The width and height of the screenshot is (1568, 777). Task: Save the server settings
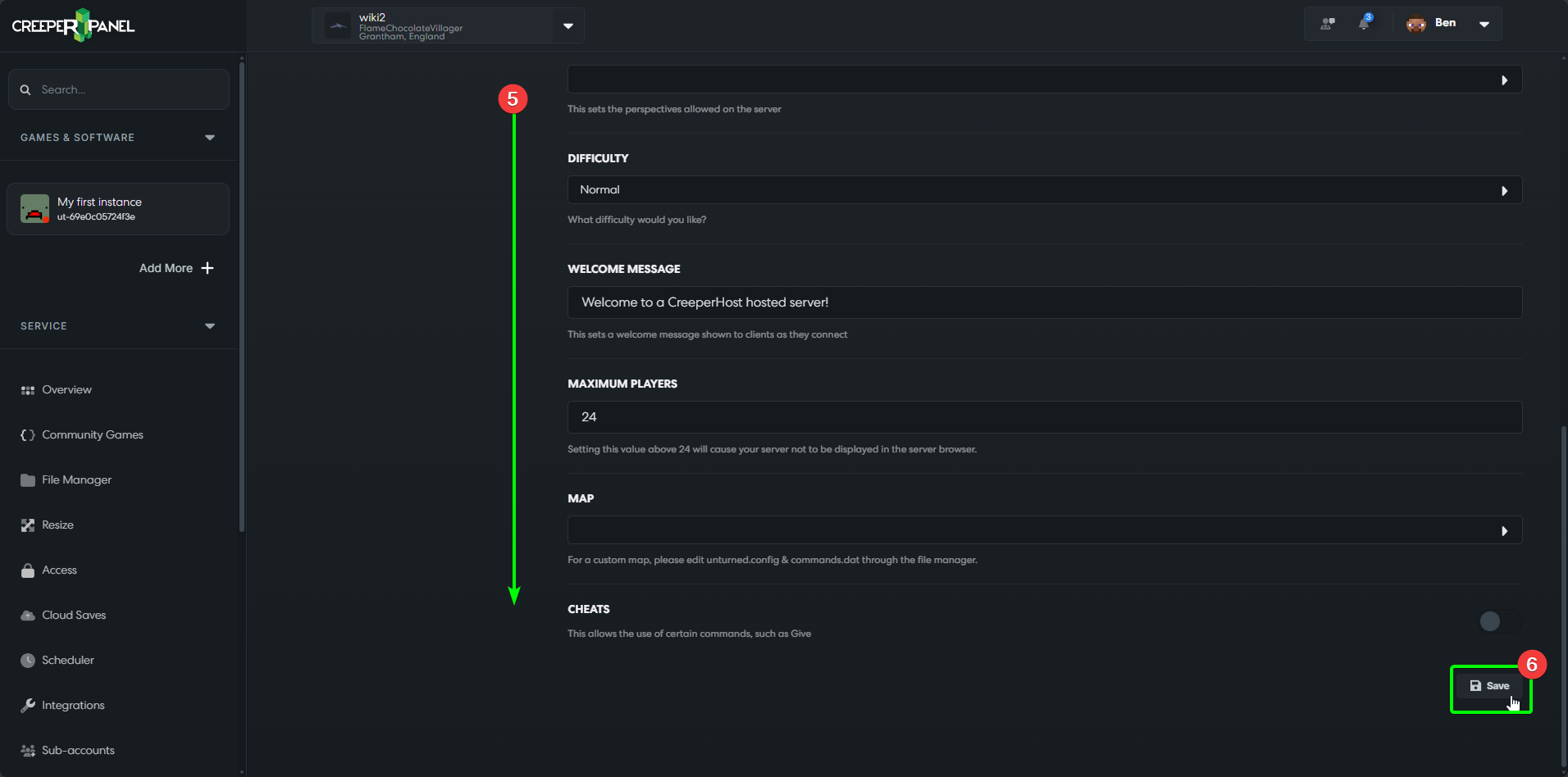(x=1491, y=686)
